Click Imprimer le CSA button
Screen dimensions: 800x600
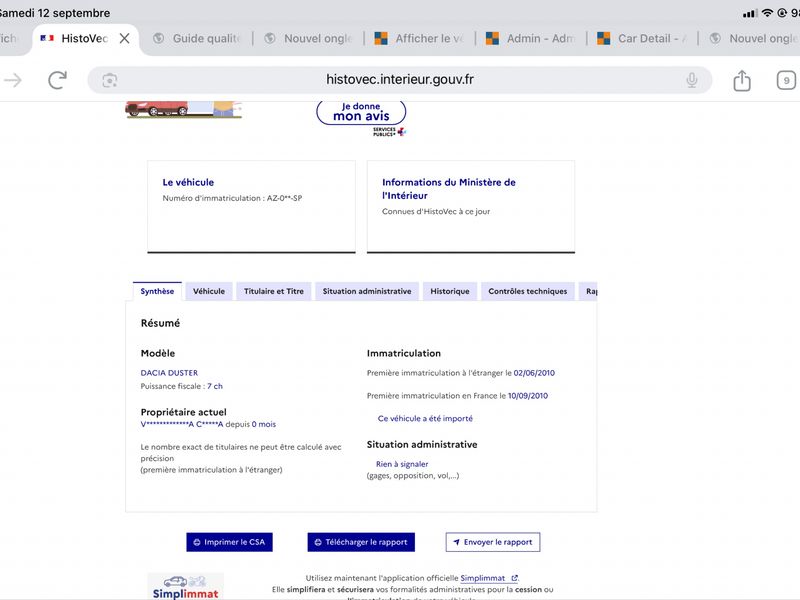point(229,542)
